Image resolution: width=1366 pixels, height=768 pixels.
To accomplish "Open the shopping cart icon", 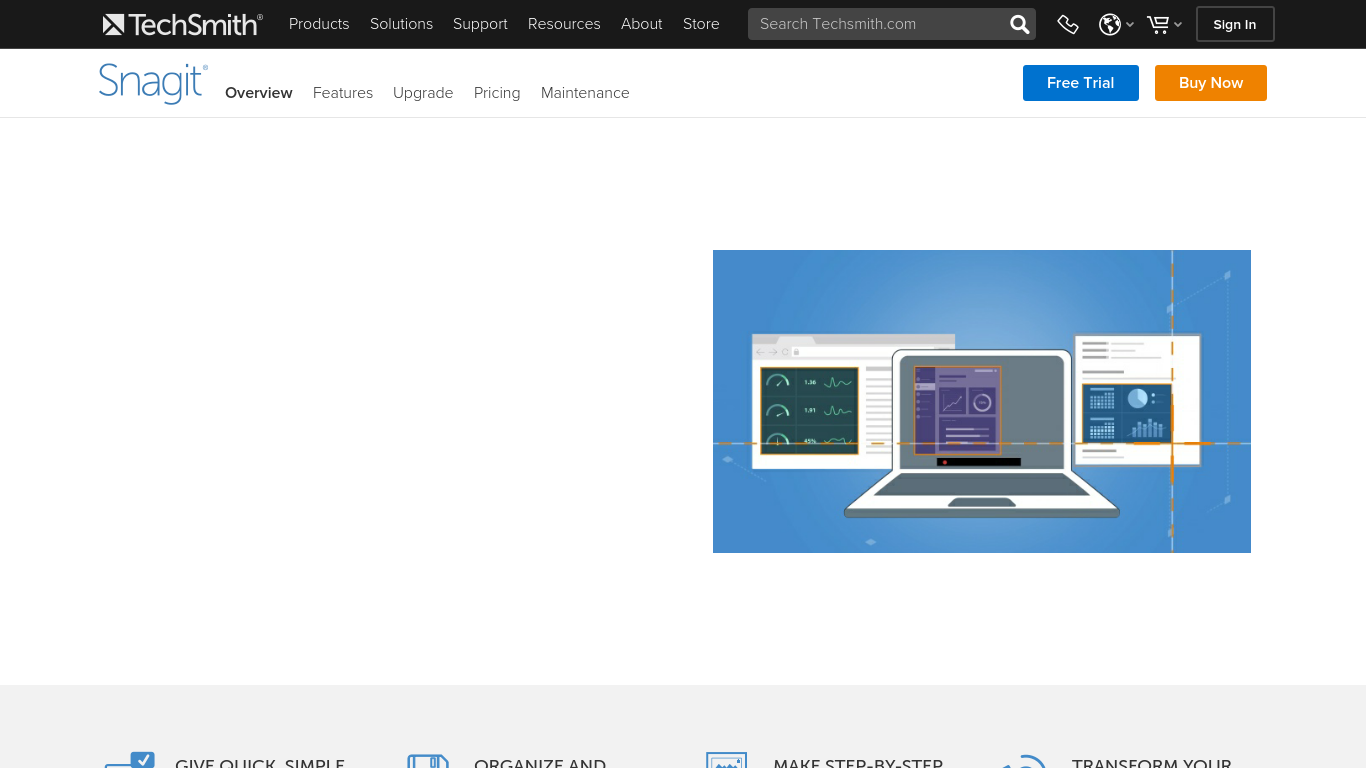I will click(x=1158, y=24).
